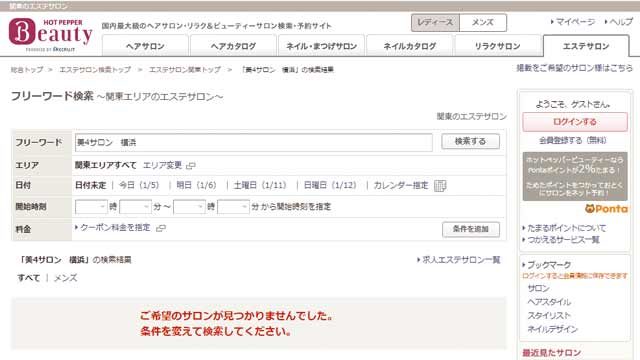Open the start minute dropdown
The width and height of the screenshot is (640, 360).
pos(135,207)
